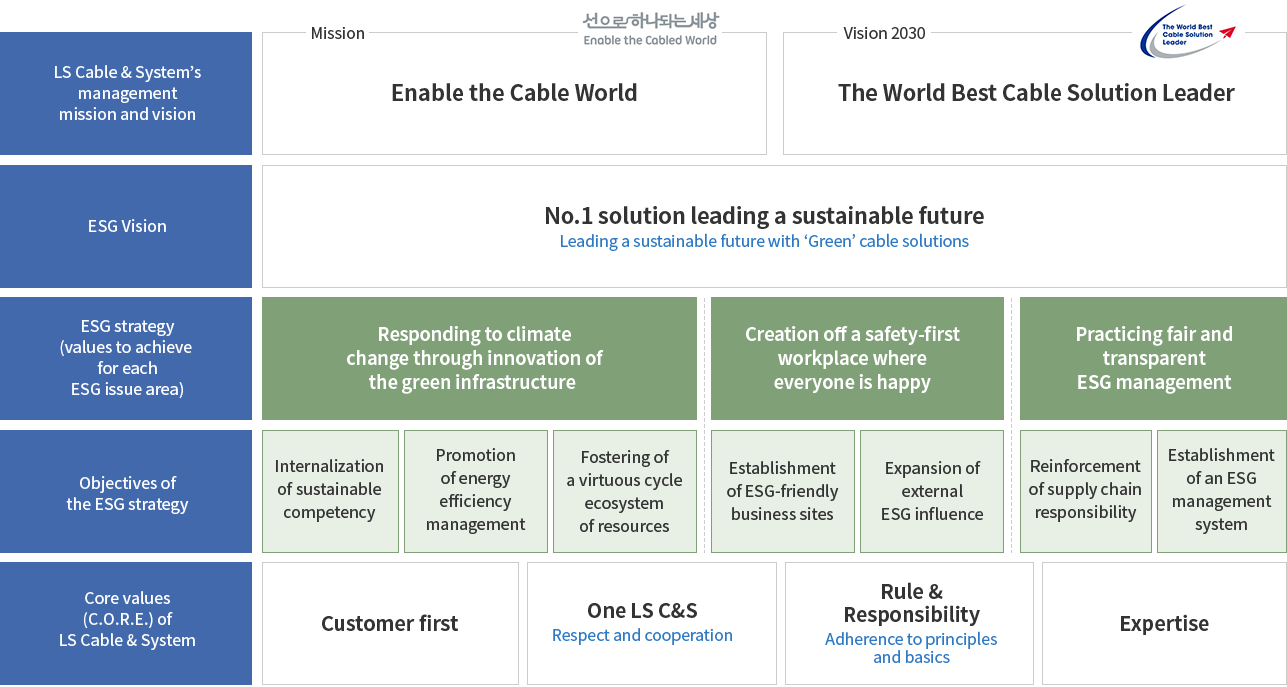The image size is (1287, 687).
Task: Click the Enable the Cabled World logo
Action: pyautogui.click(x=650, y=29)
